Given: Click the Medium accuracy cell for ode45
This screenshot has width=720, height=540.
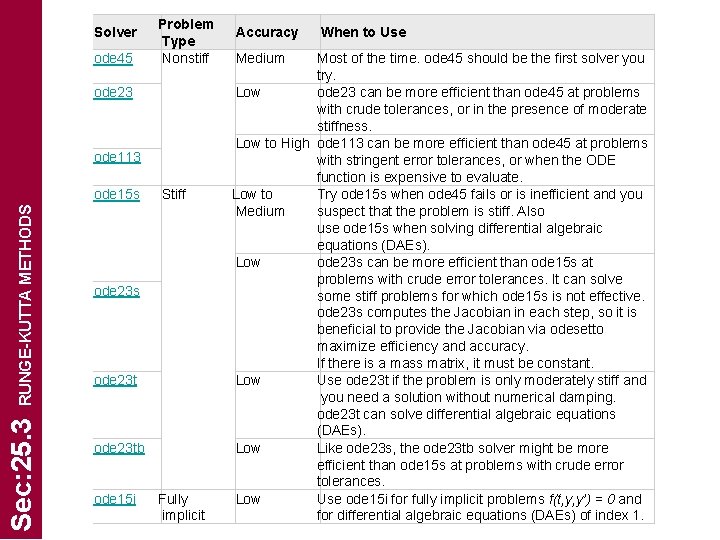Looking at the screenshot, I should [x=260, y=58].
